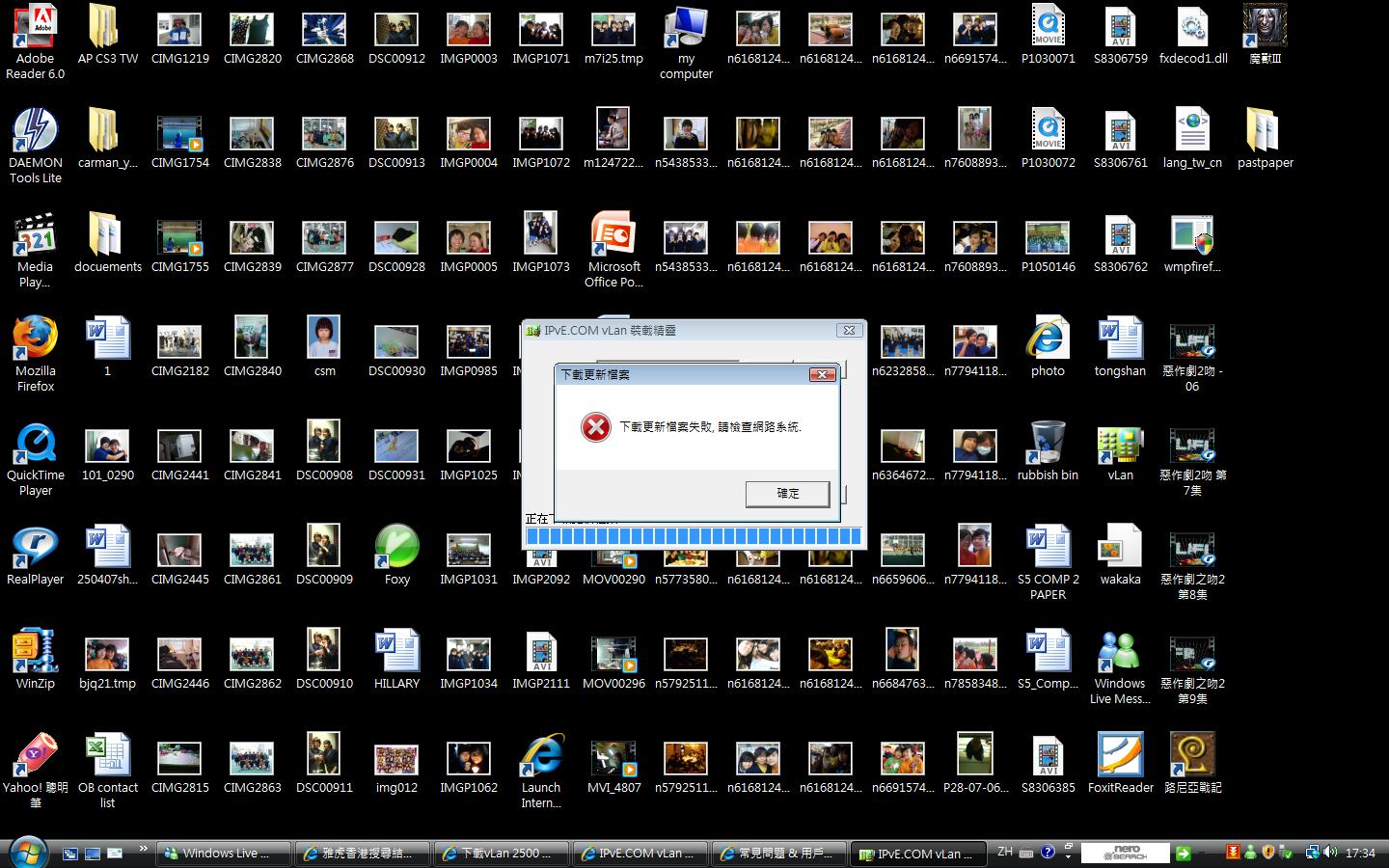1389x868 pixels.
Task: Select the Foxy desktop icon
Action: [x=397, y=556]
